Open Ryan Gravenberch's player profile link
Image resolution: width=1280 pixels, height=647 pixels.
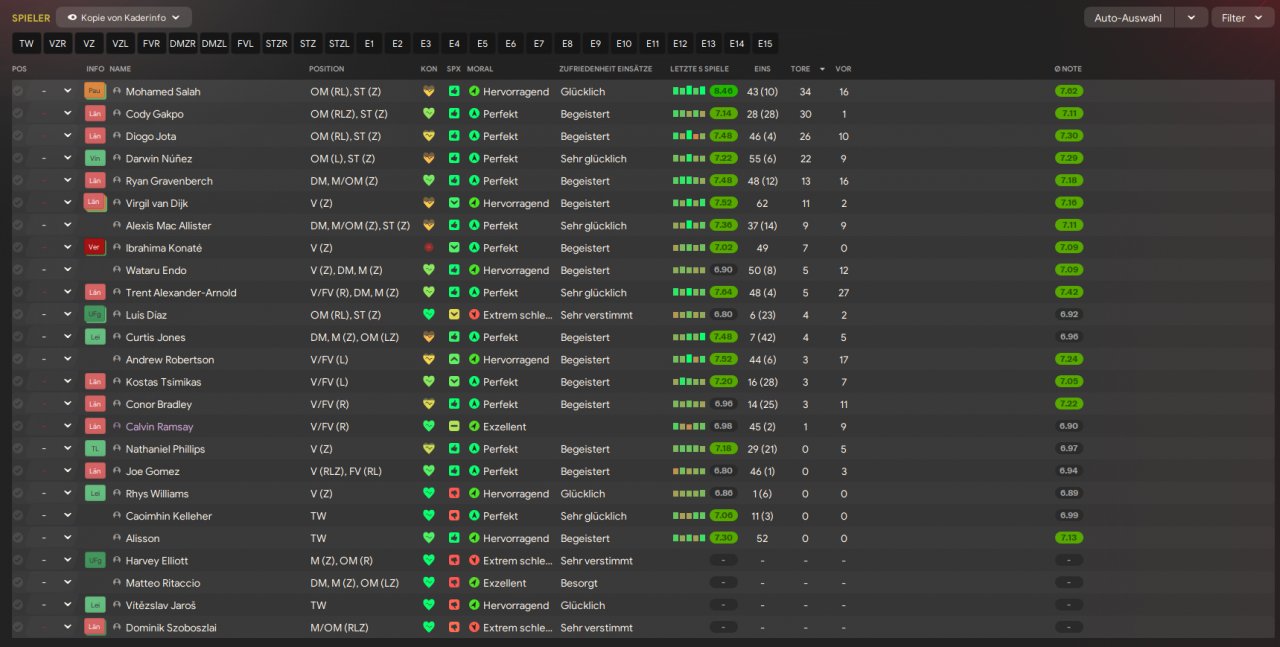click(168, 181)
